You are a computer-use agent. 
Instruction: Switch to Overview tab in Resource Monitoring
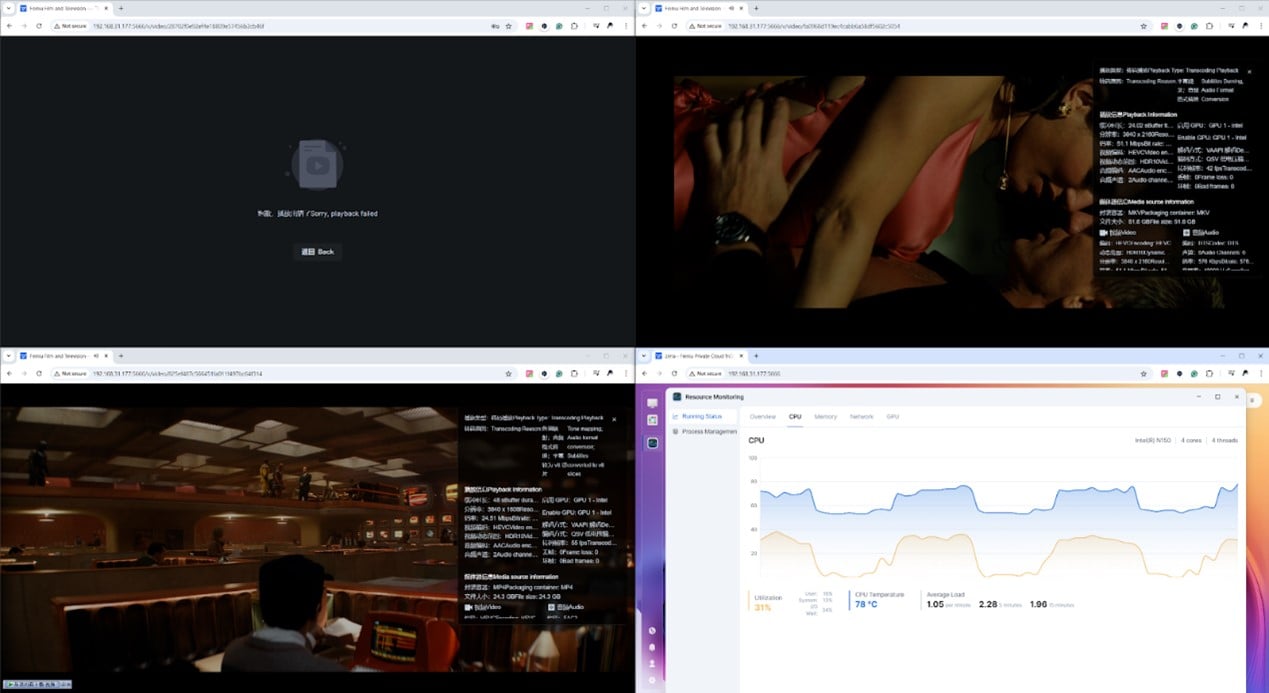click(762, 416)
